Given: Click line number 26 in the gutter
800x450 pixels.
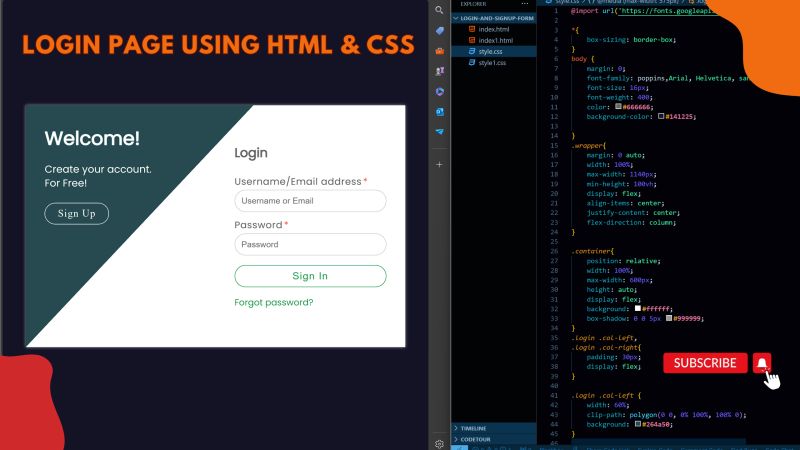Looking at the screenshot, I should pos(554,252).
